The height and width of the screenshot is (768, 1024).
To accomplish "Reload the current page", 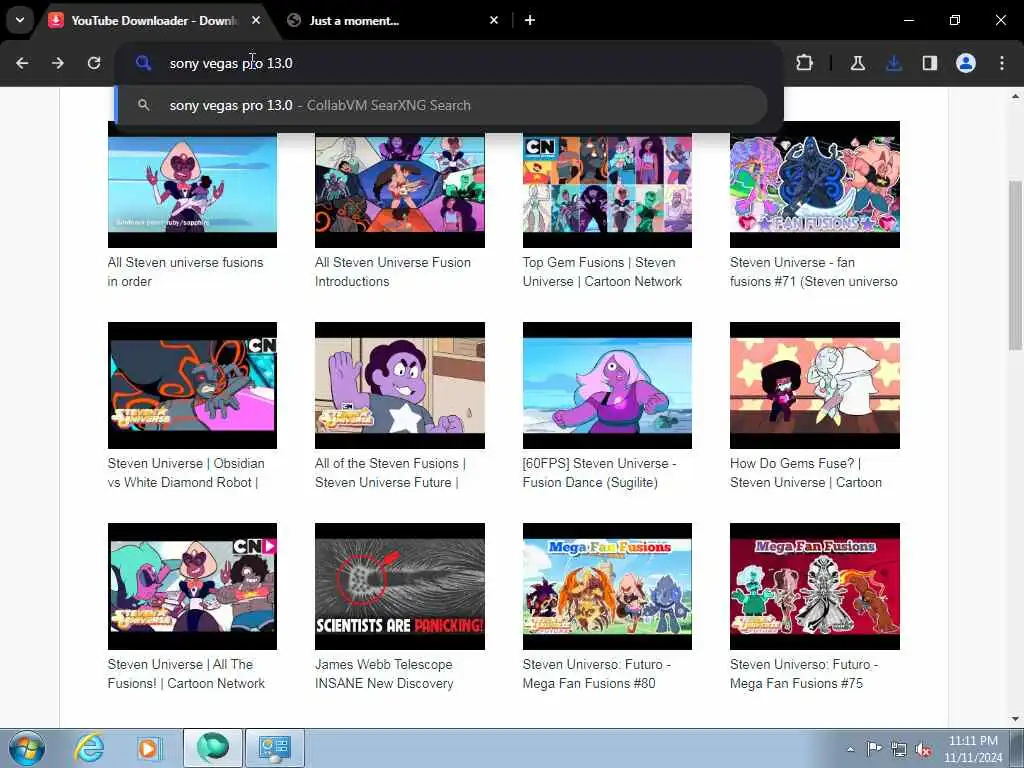I will point(94,63).
